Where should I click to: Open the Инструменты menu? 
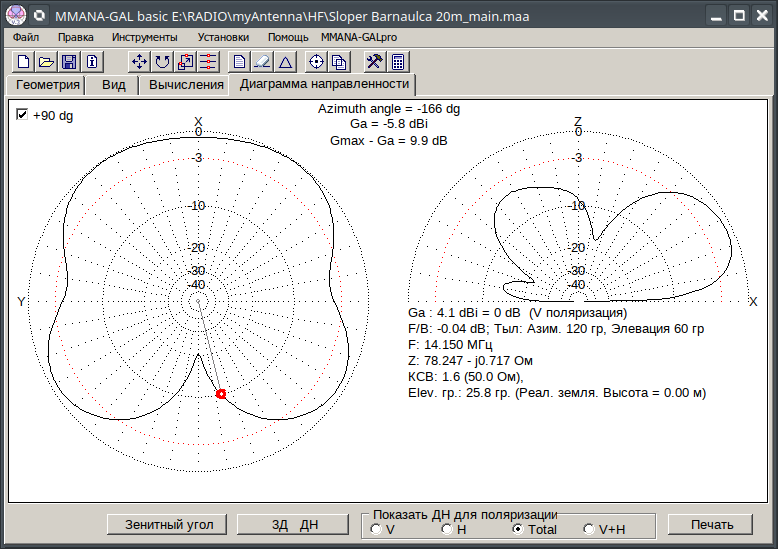145,37
